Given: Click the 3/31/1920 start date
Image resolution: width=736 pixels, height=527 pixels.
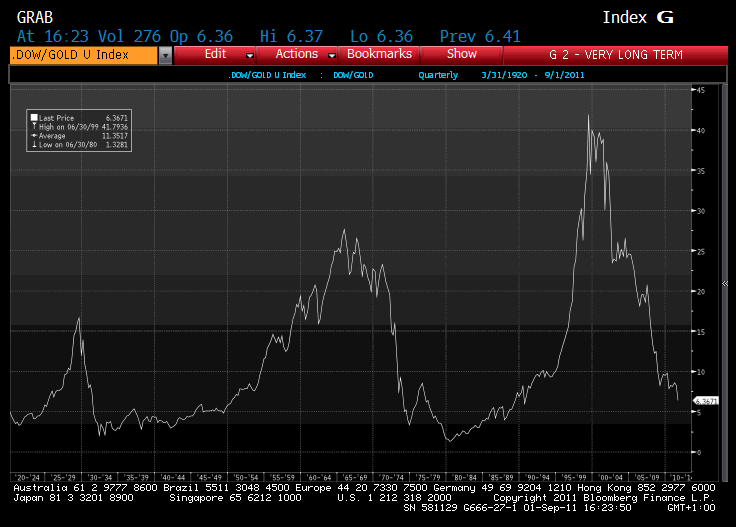Looking at the screenshot, I should tap(504, 75).
